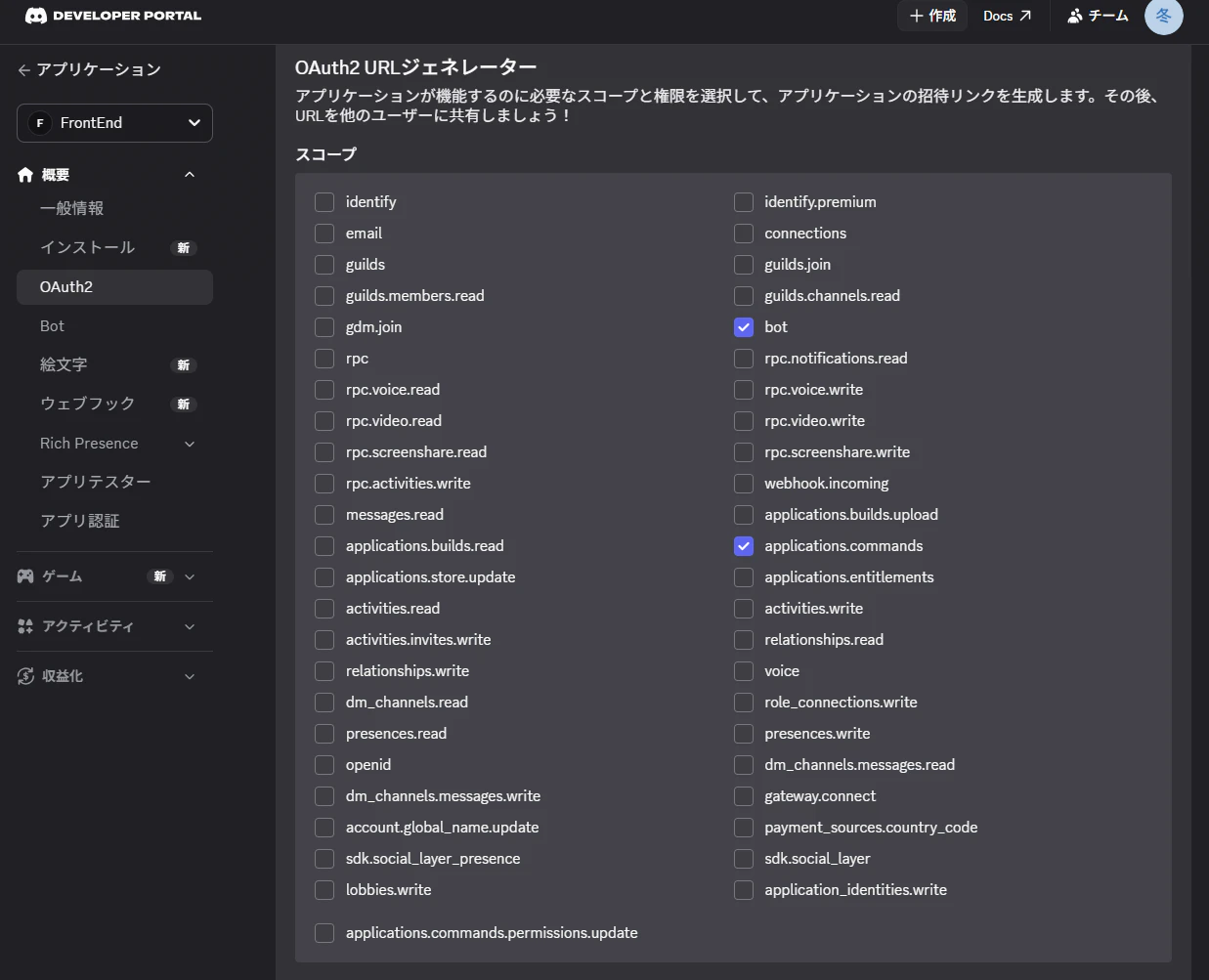
Task: Enable guilds.join scope
Action: pyautogui.click(x=744, y=265)
